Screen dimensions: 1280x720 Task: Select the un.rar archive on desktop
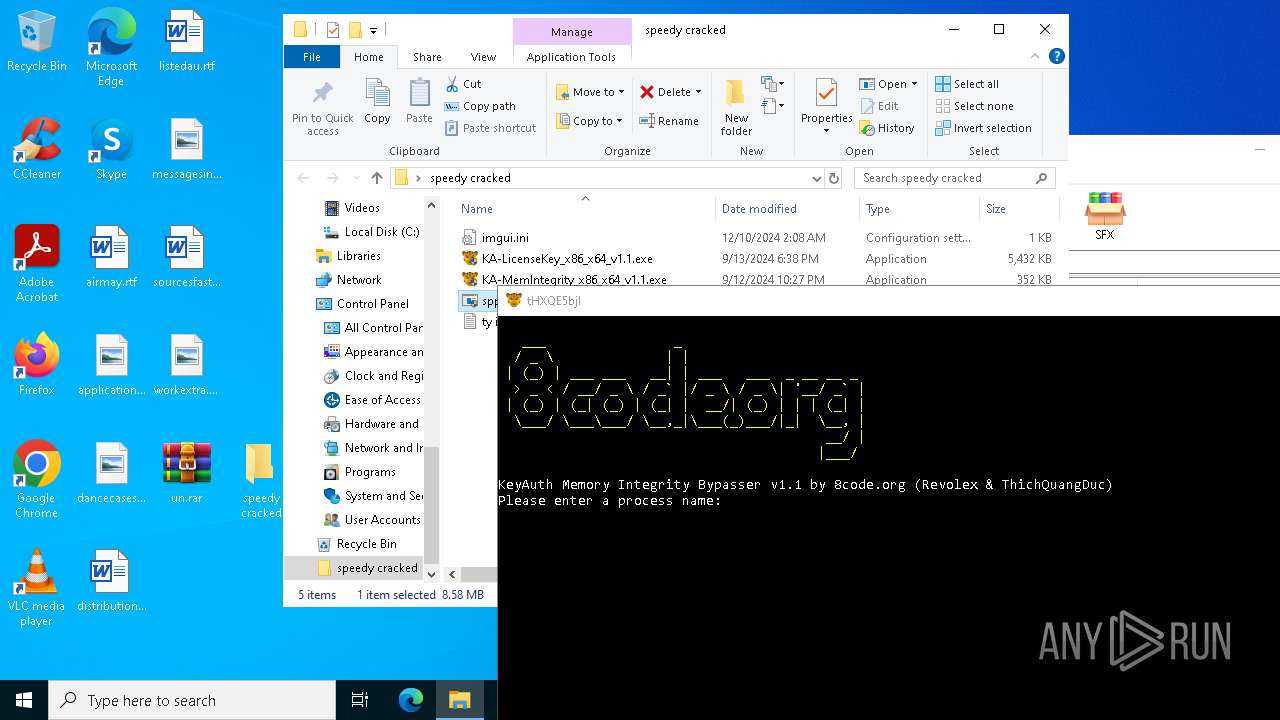tap(187, 473)
